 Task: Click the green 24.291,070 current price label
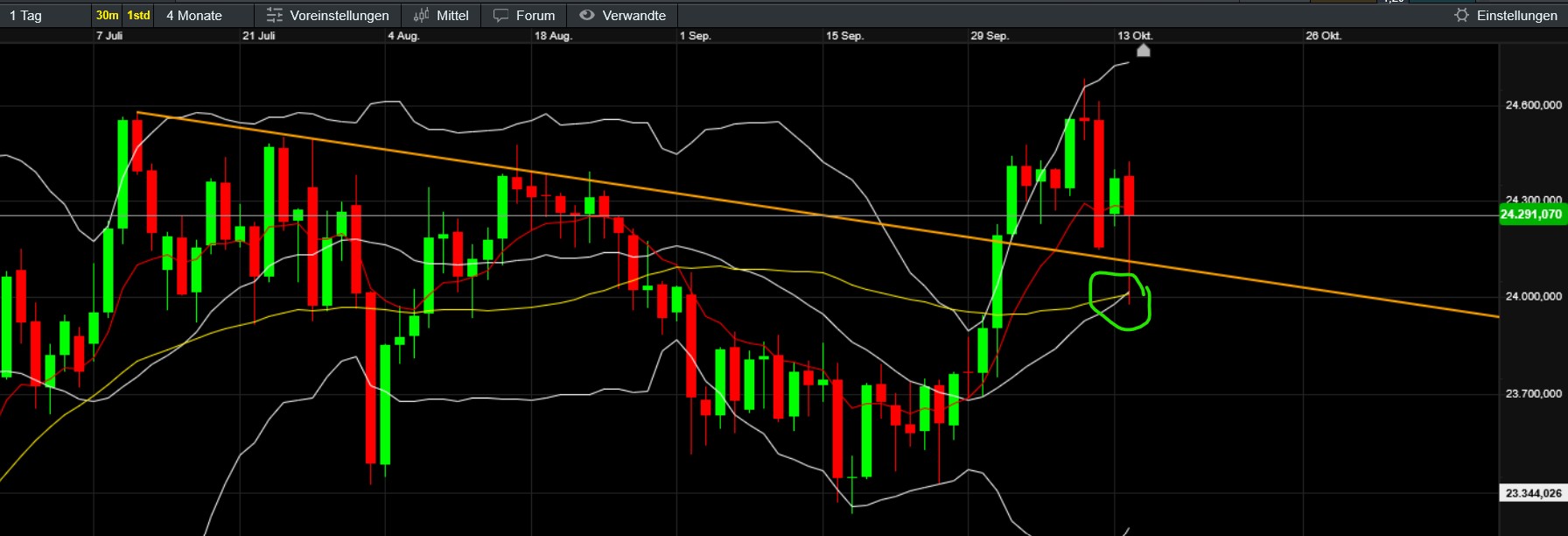click(x=1530, y=215)
